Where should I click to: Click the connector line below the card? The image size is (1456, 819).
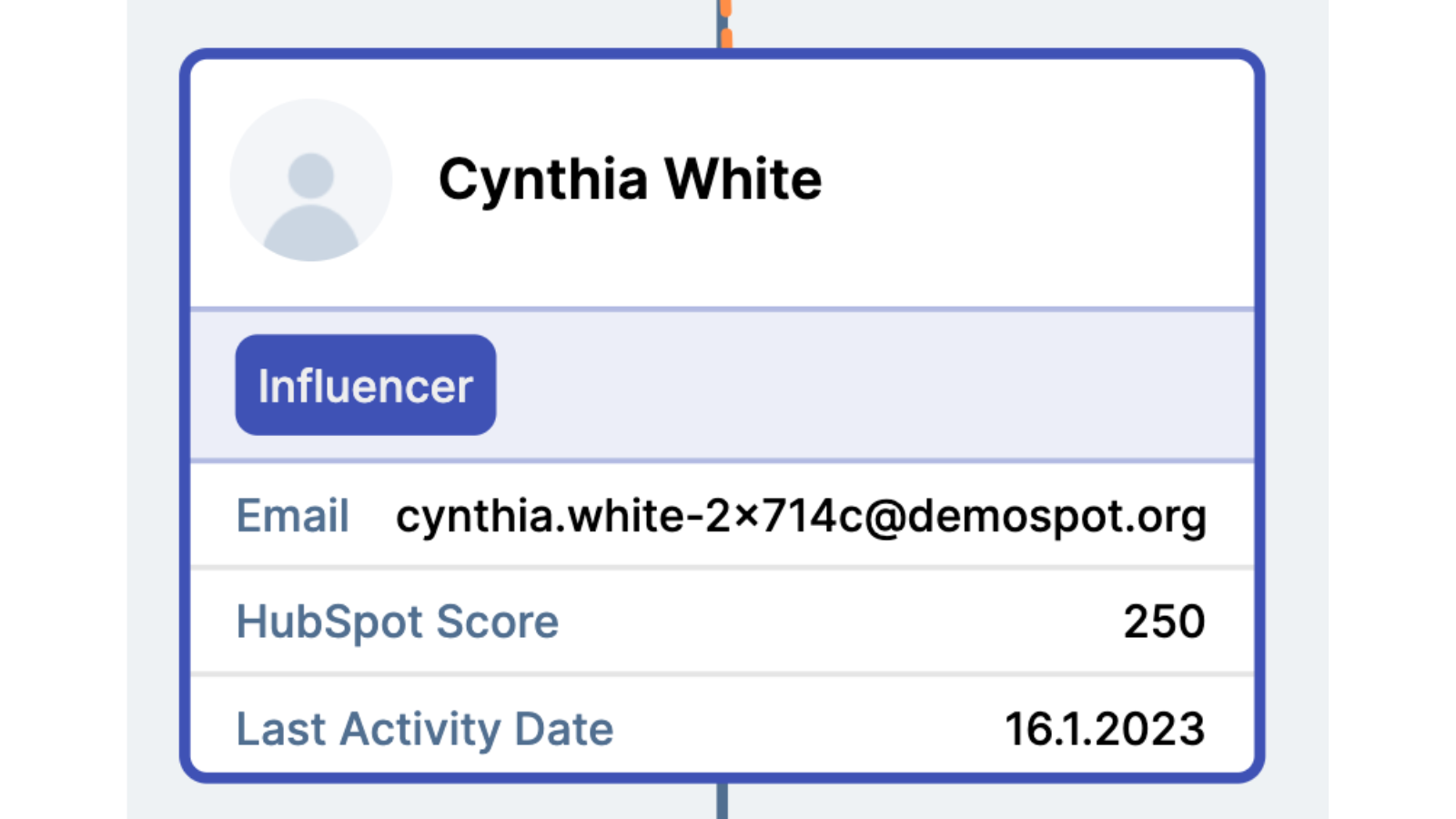click(x=722, y=802)
